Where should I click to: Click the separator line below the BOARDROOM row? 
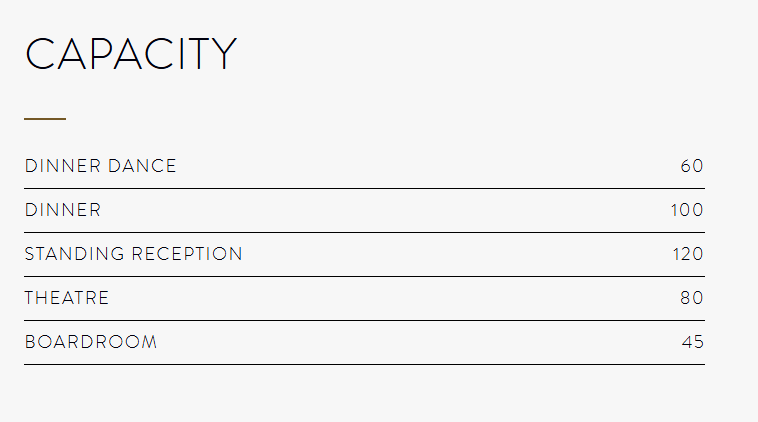[x=364, y=364]
